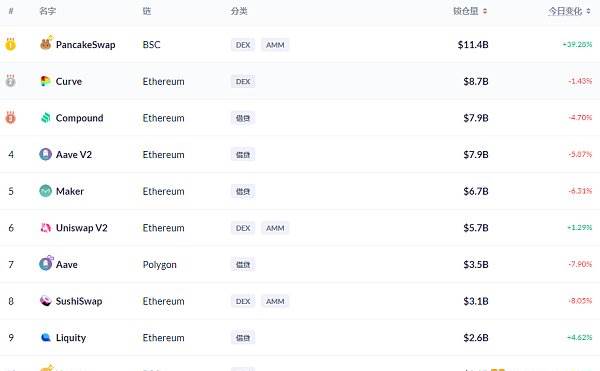Viewport: 600px width, 371px height.
Task: Sort by 今日变化 column arrows
Action: tap(588, 11)
